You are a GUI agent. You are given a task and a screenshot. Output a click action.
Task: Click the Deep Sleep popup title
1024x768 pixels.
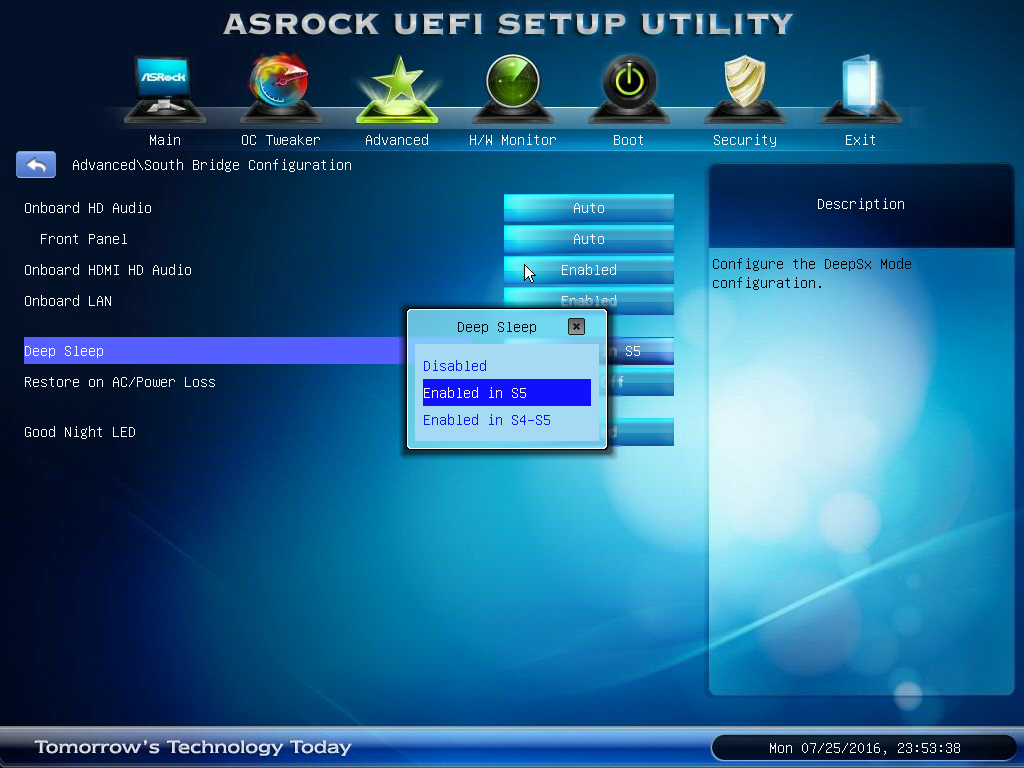[496, 327]
